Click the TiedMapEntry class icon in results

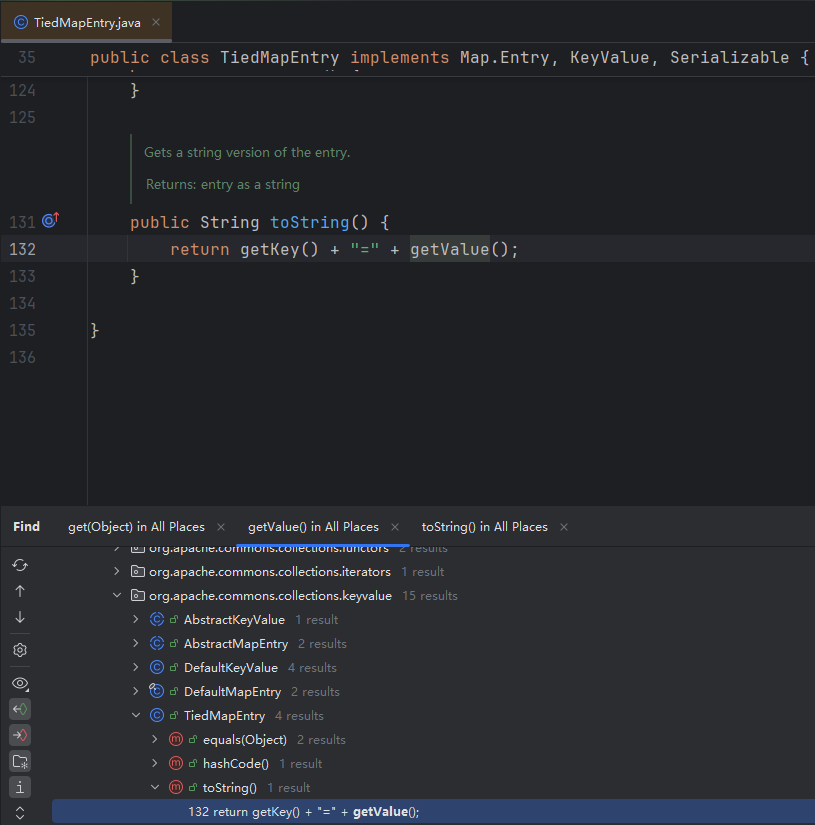157,716
